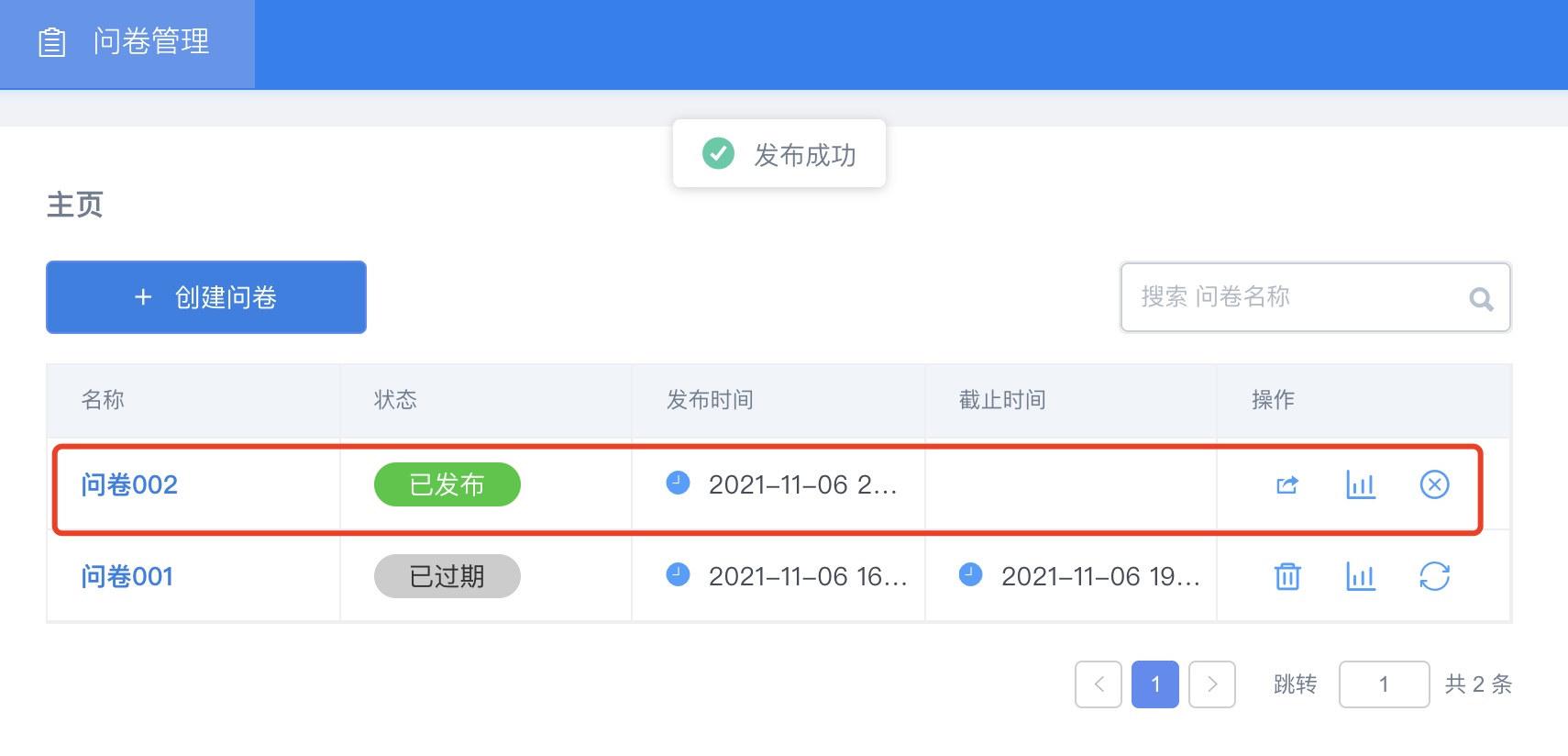The width and height of the screenshot is (1568, 756).
Task: Go to the previous page arrow
Action: click(x=1099, y=684)
